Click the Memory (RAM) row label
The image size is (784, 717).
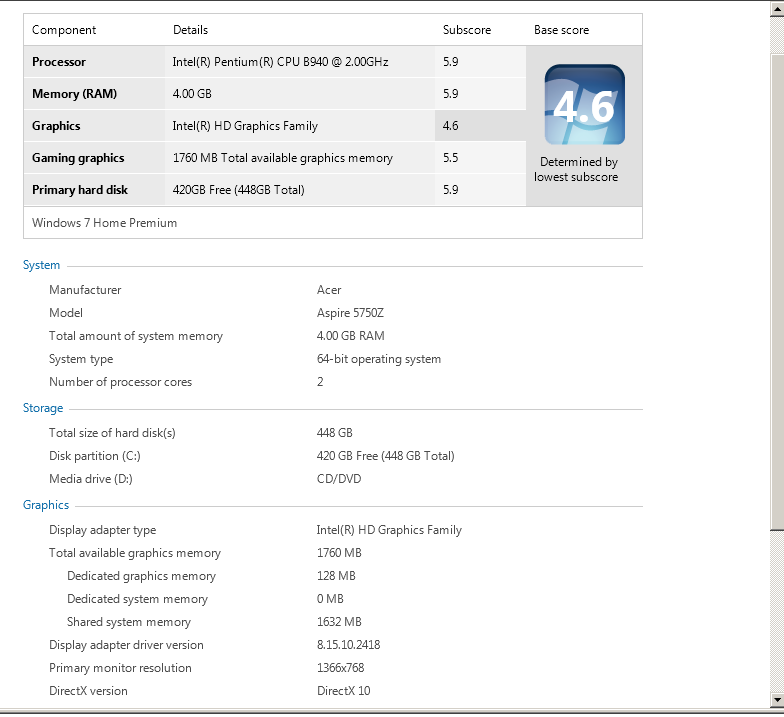[x=74, y=94]
